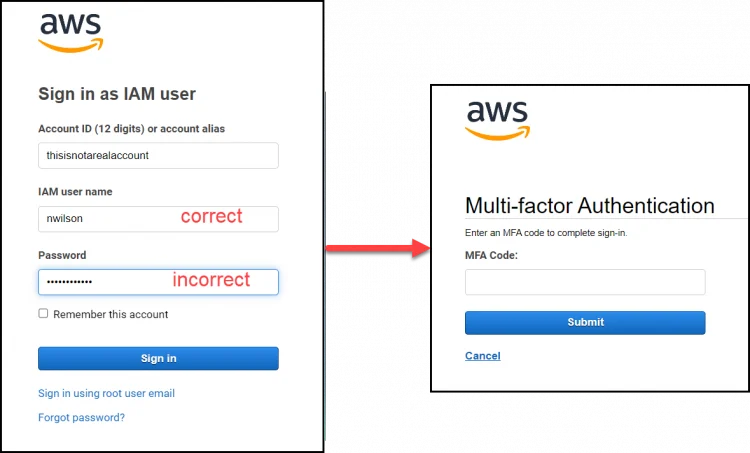The image size is (750, 453).
Task: Follow the Forgot password? link
Action: pos(81,417)
